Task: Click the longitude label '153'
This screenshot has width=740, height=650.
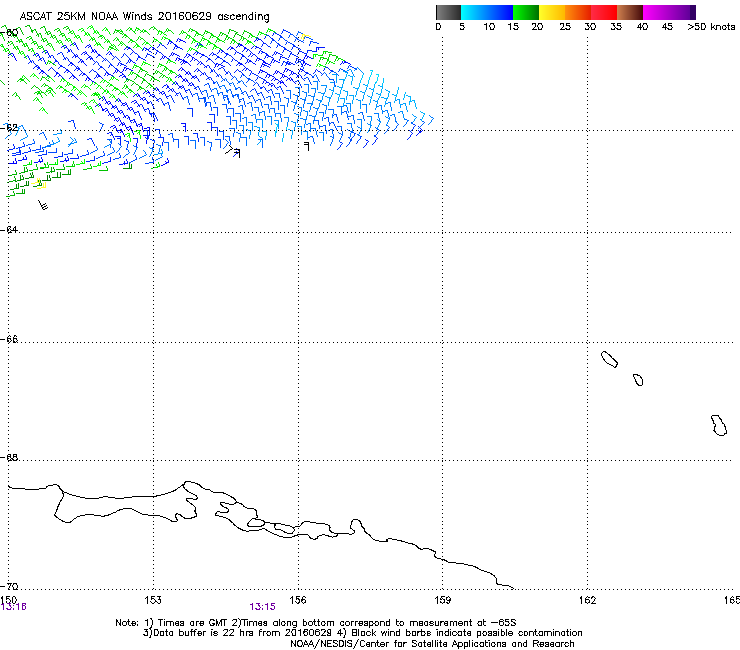Action: [x=153, y=599]
